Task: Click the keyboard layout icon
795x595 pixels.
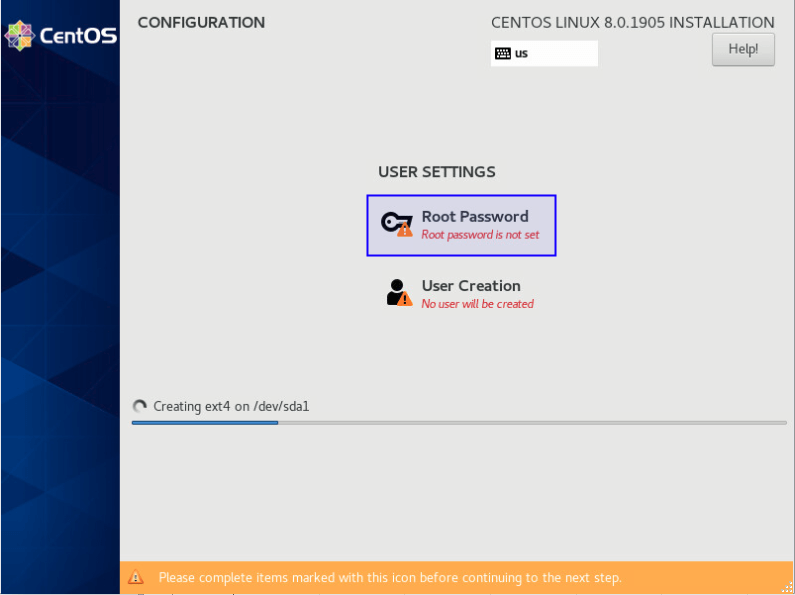Action: (x=503, y=53)
